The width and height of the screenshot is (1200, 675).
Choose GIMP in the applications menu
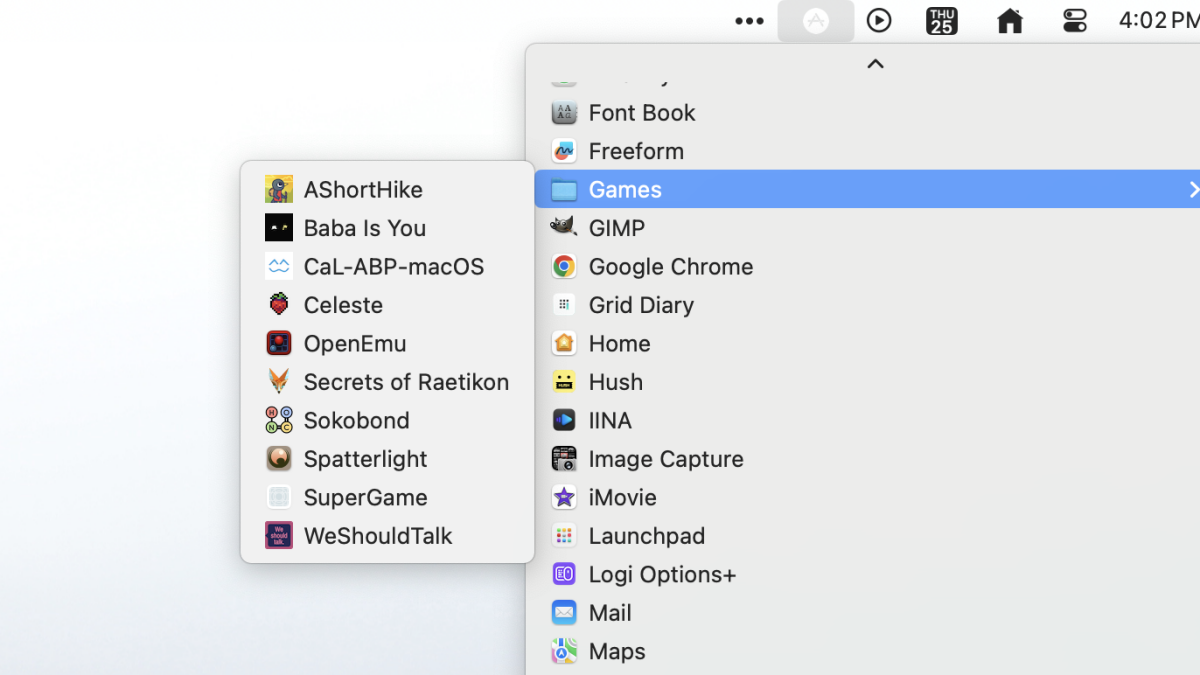616,228
